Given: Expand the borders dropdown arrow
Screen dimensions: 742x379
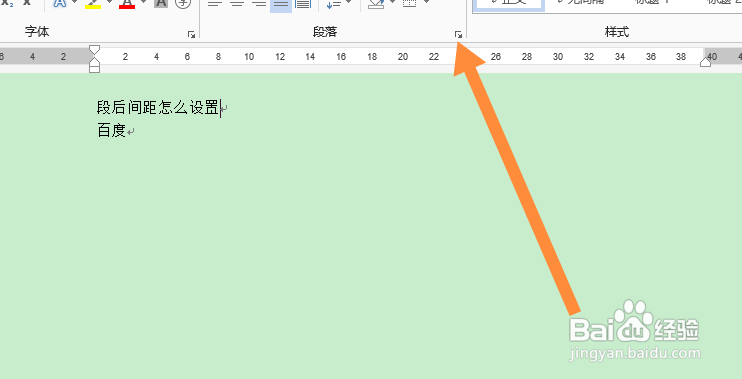Looking at the screenshot, I should tap(426, 2).
